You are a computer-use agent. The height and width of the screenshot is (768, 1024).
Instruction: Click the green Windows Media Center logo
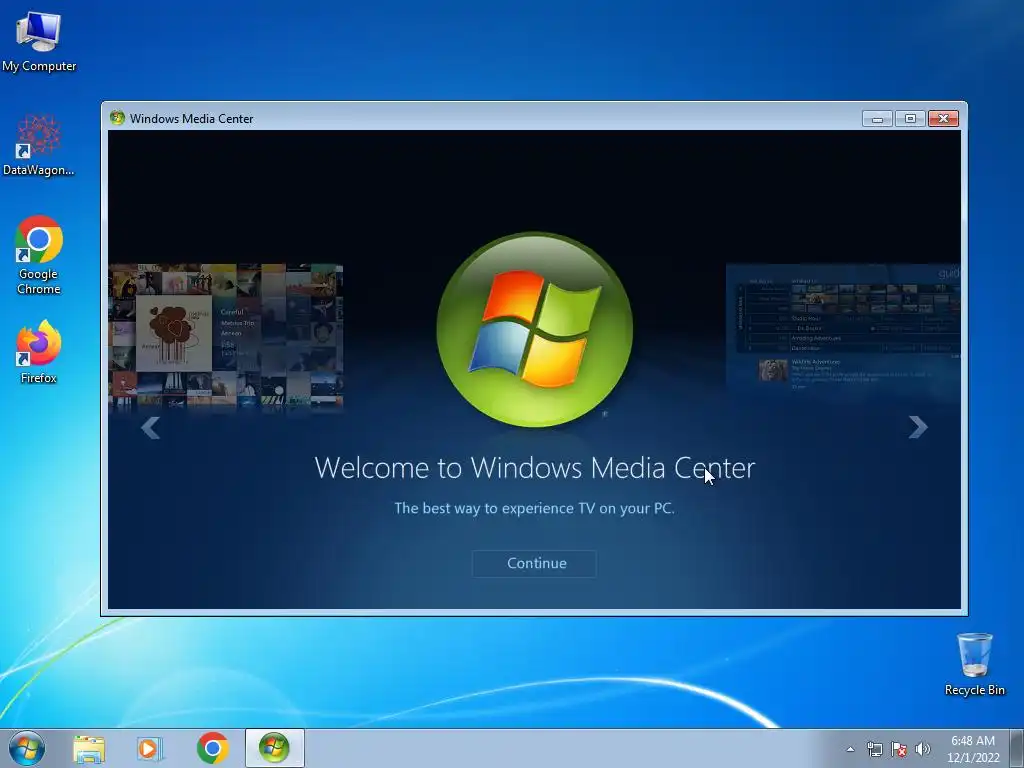click(534, 330)
